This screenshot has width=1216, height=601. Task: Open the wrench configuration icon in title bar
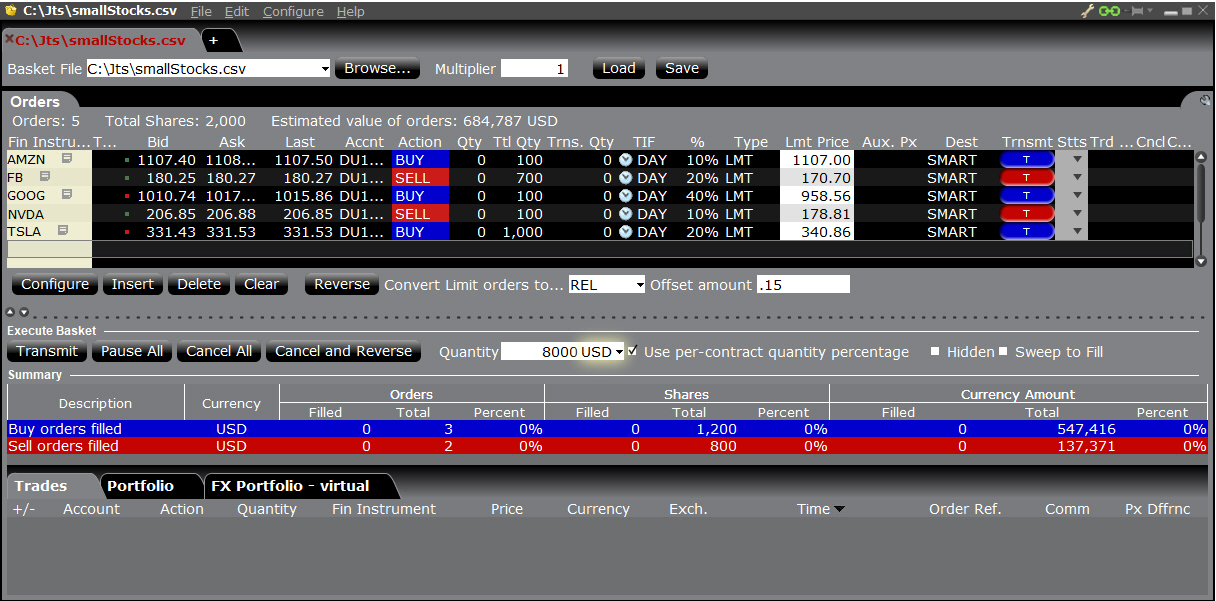pos(1088,11)
